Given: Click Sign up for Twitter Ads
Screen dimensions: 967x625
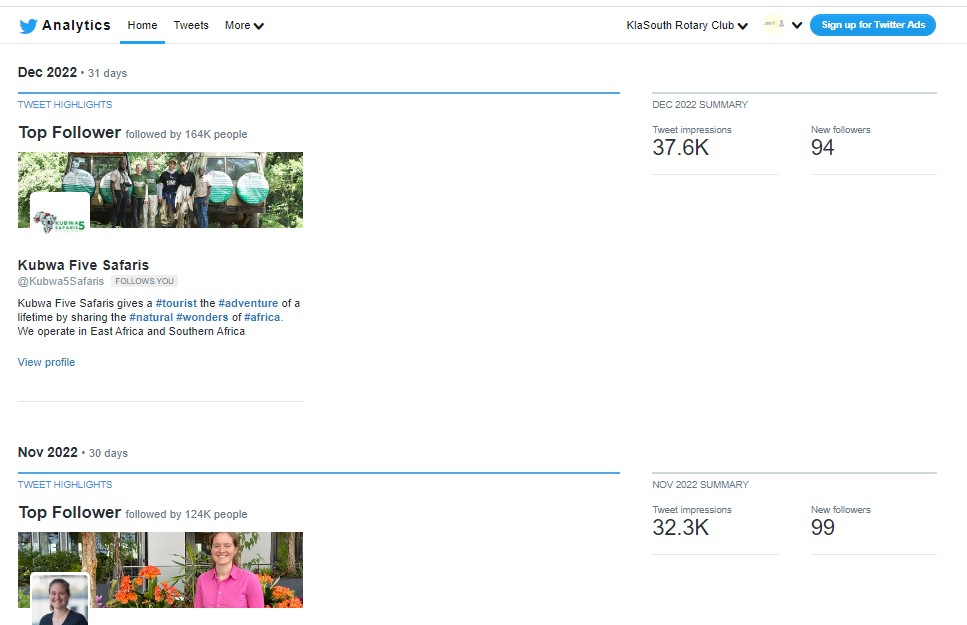Looking at the screenshot, I should [873, 25].
